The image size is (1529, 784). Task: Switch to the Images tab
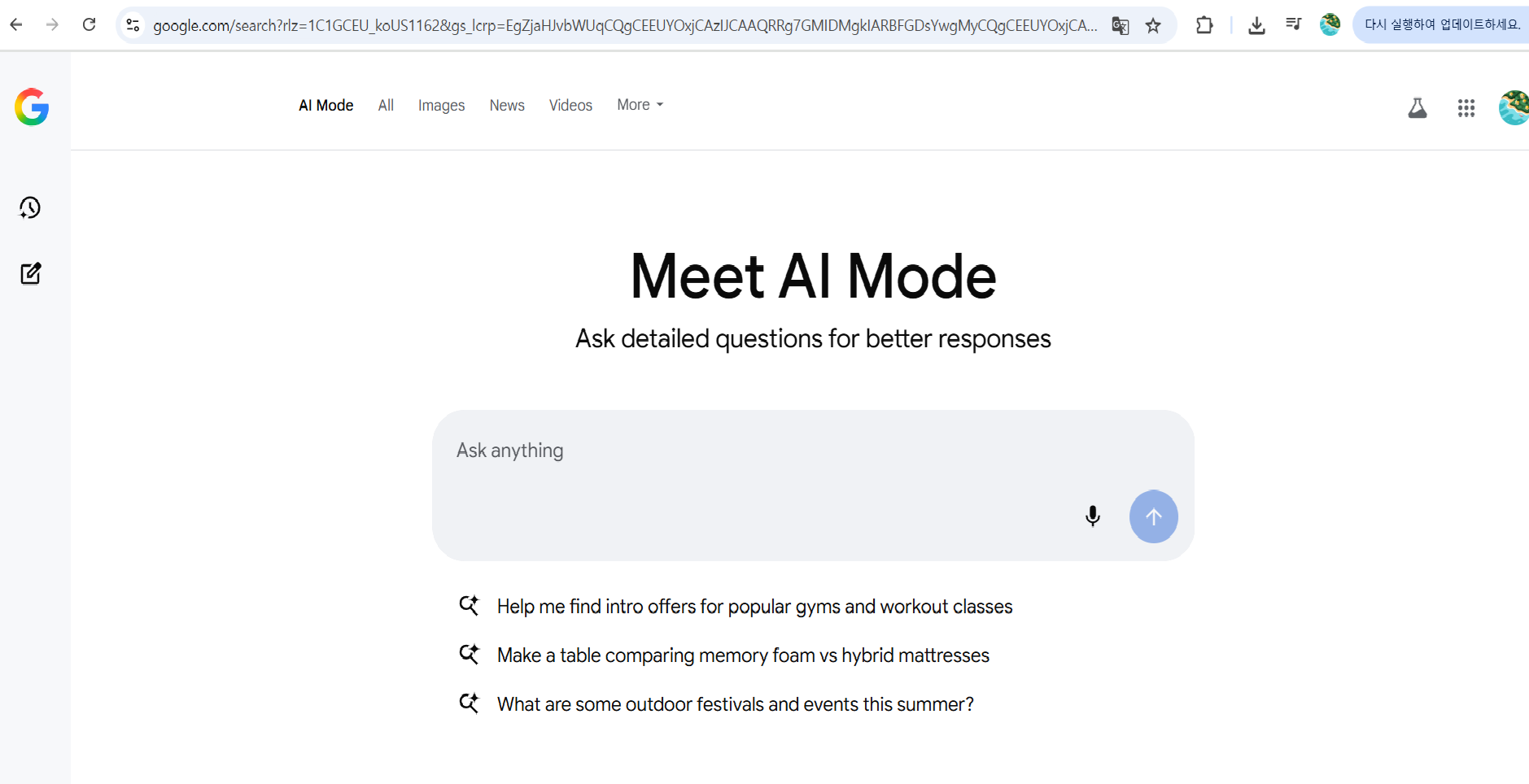pos(441,106)
